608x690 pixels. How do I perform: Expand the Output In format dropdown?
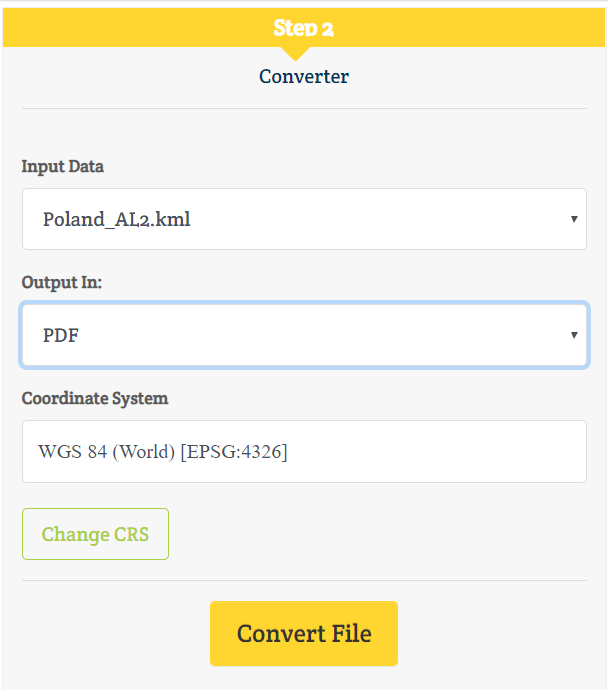tap(304, 335)
